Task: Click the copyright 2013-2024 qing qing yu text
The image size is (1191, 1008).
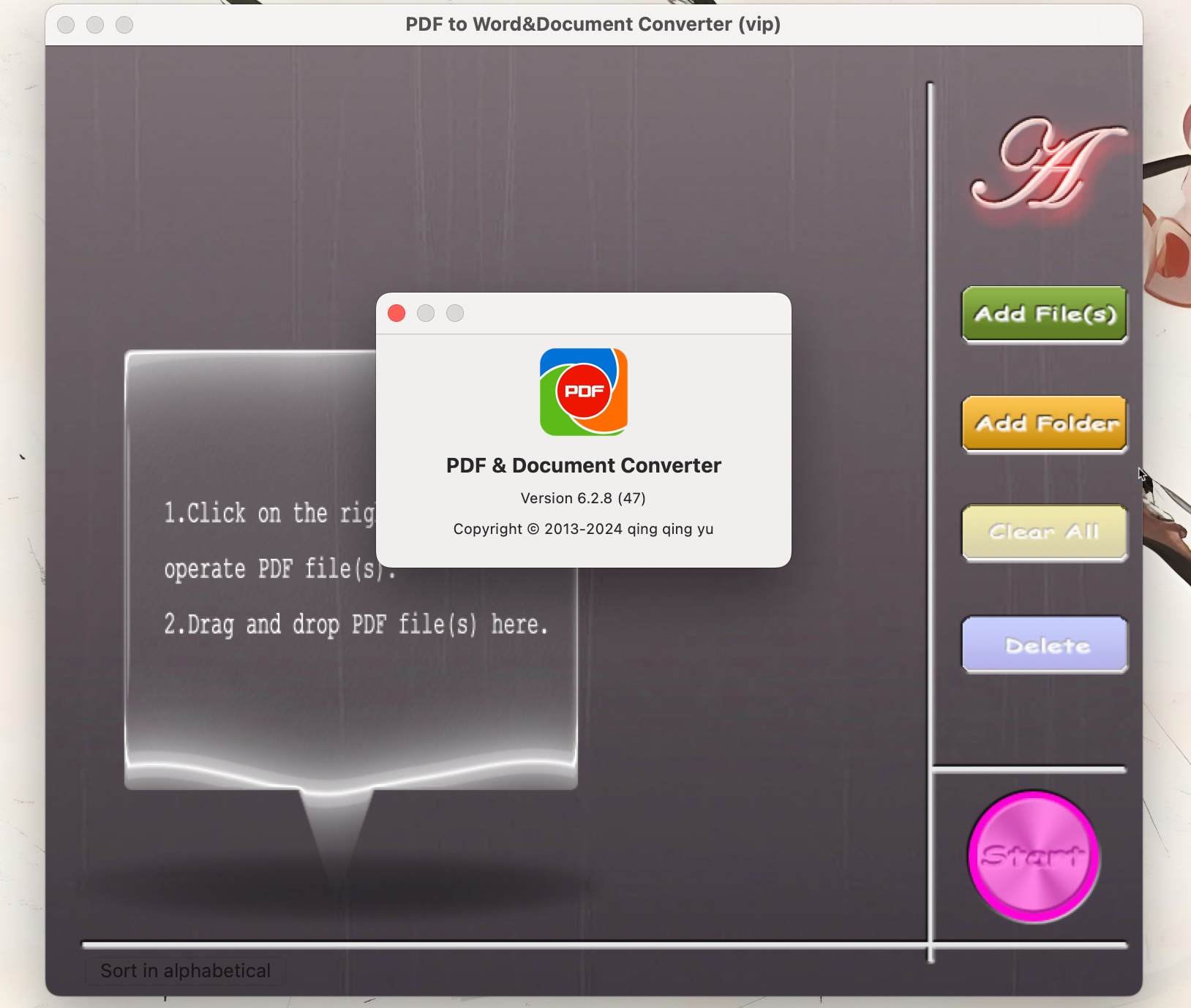Action: (583, 529)
